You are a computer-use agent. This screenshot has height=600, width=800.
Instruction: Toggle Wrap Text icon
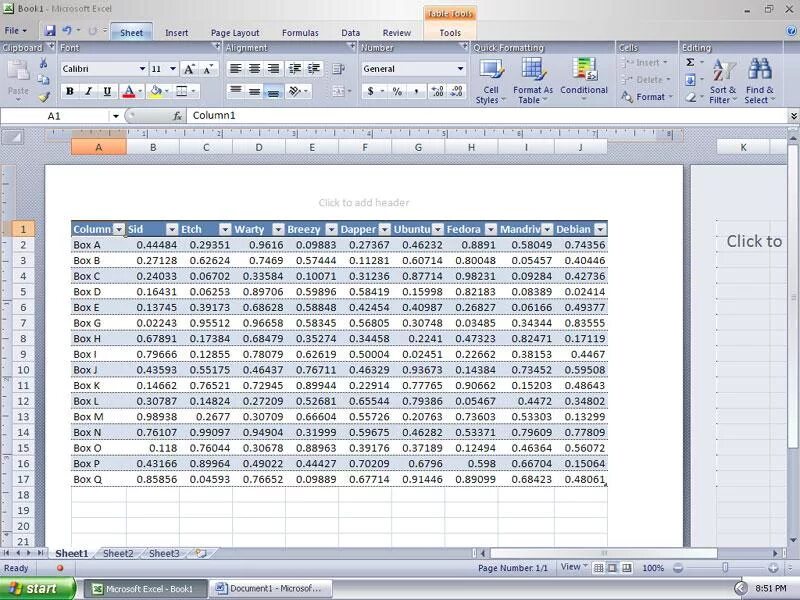338,68
